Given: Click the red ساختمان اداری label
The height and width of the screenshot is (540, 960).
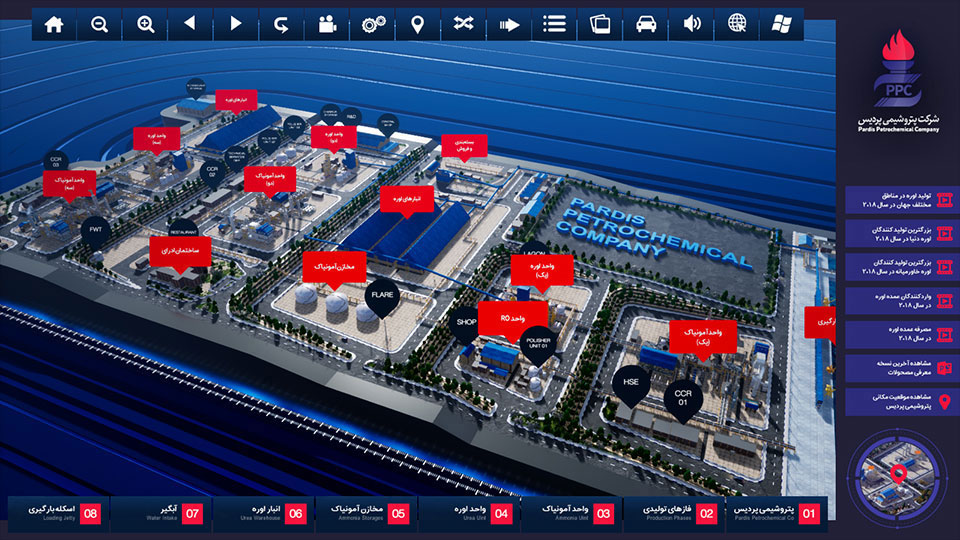Looking at the screenshot, I should pyautogui.click(x=180, y=251).
